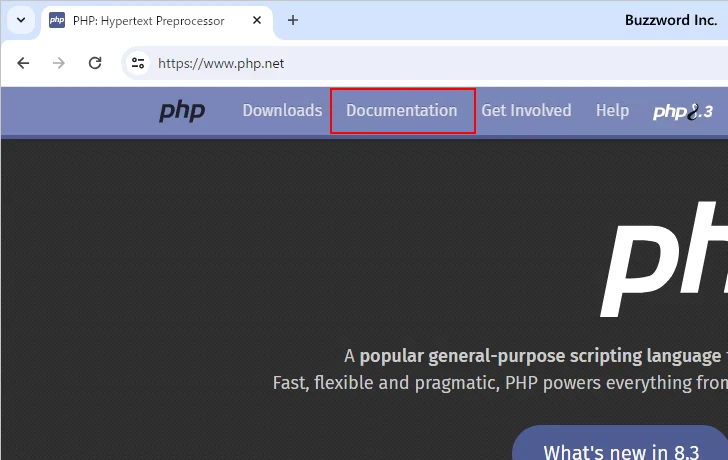Open a new browser tab
Screen dimensions: 728x460
(x=292, y=20)
